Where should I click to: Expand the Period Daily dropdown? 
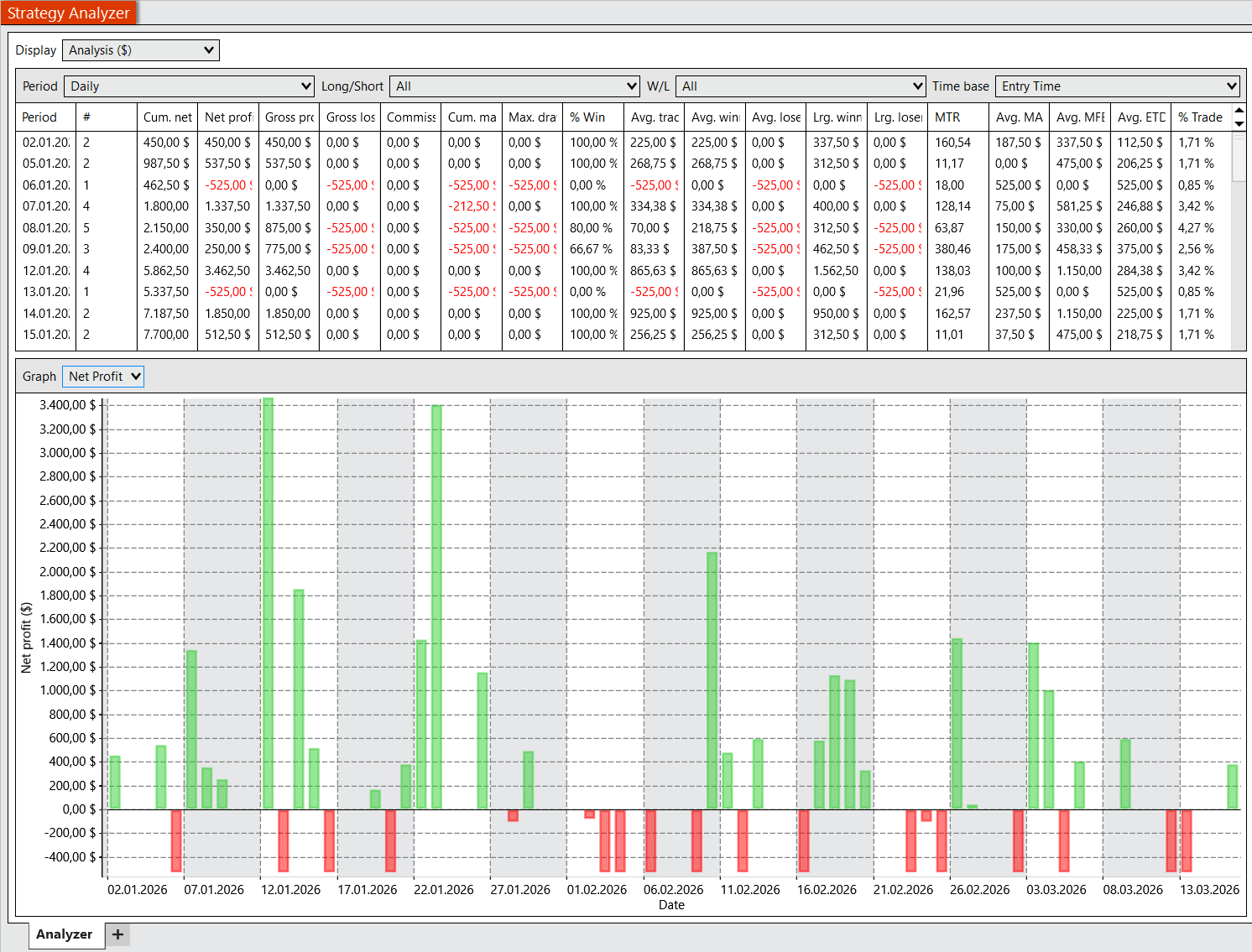(190, 86)
